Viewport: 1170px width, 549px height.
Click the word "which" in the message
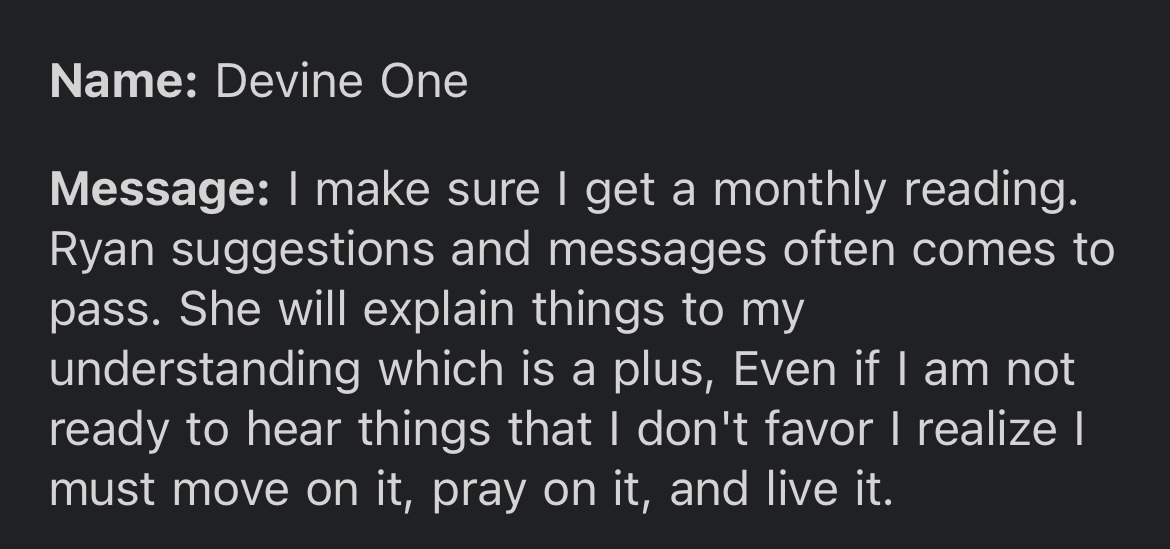pyautogui.click(x=441, y=368)
